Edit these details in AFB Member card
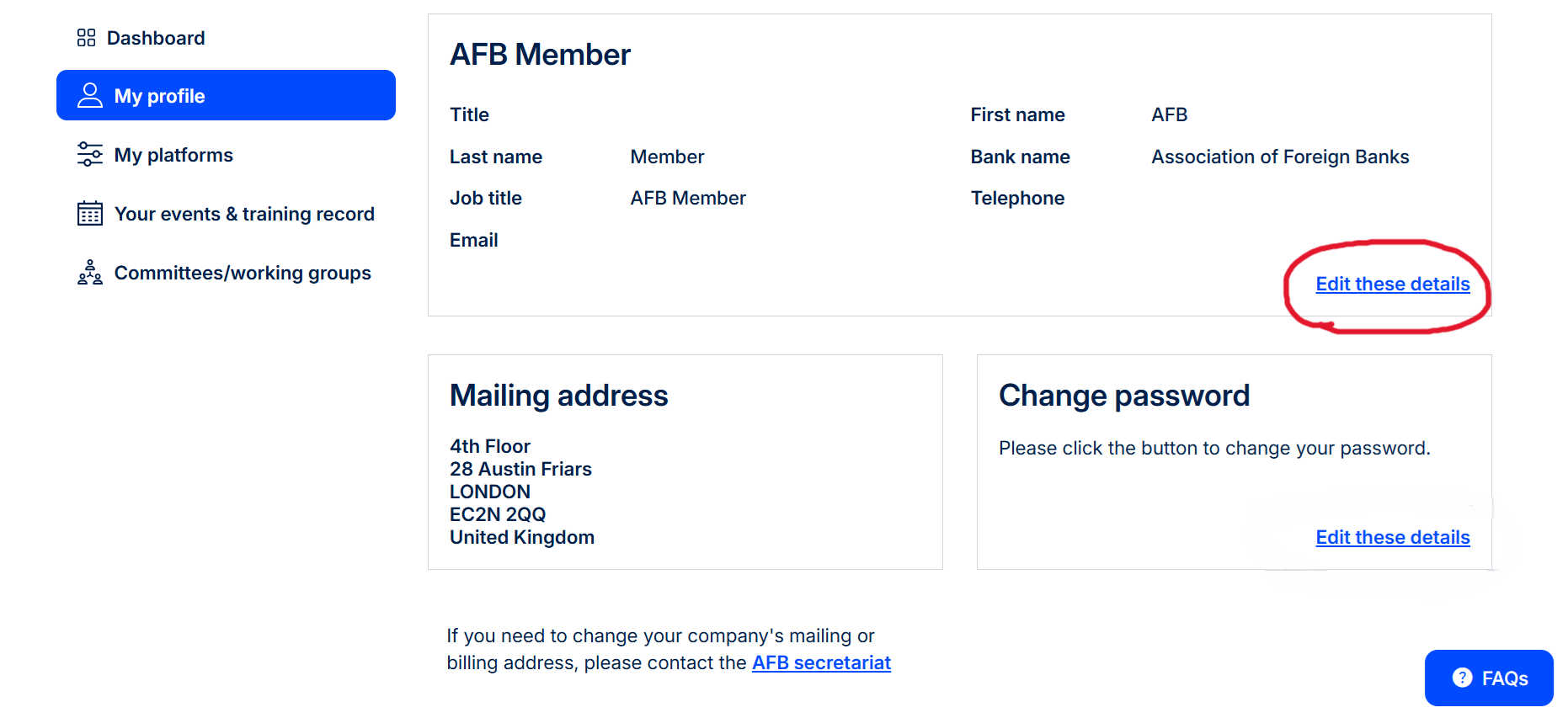This screenshot has width=1568, height=718. [1393, 285]
